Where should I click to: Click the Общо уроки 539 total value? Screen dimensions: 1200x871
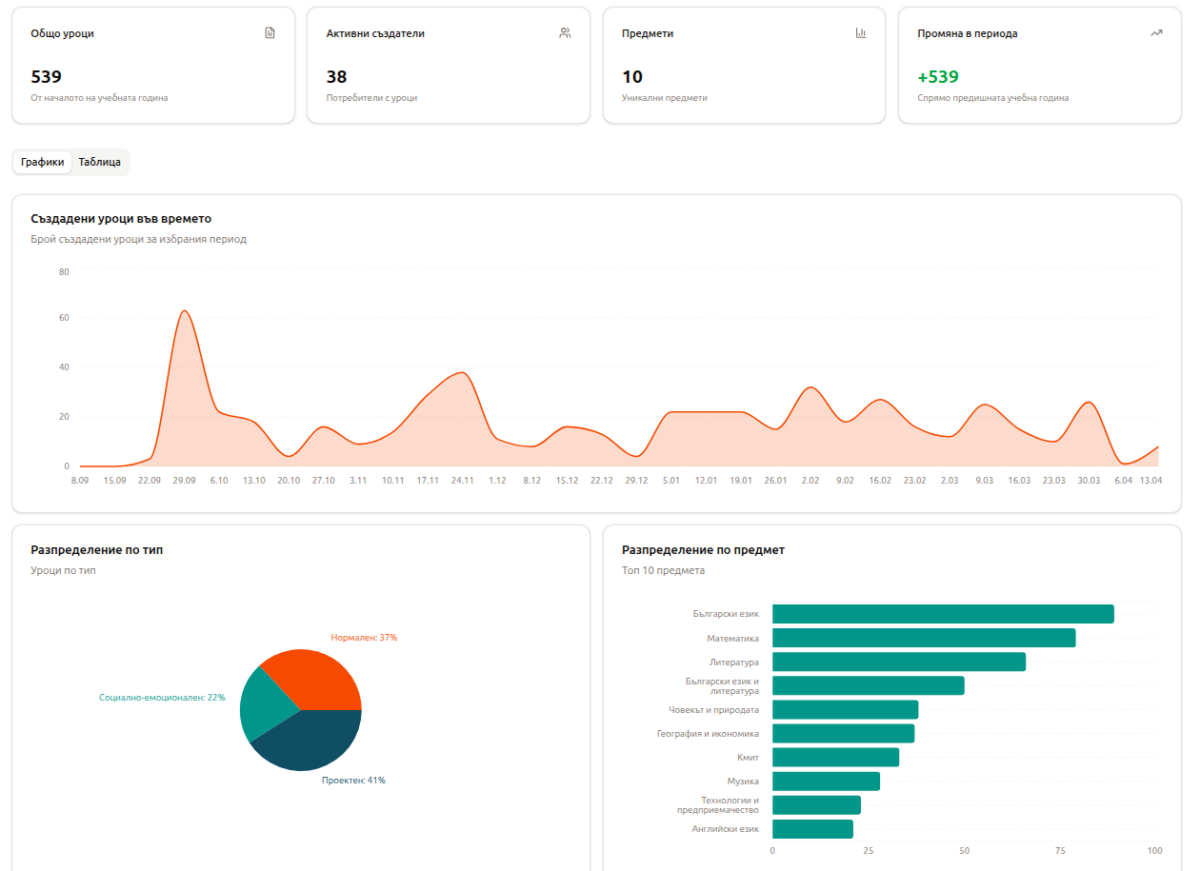[46, 77]
